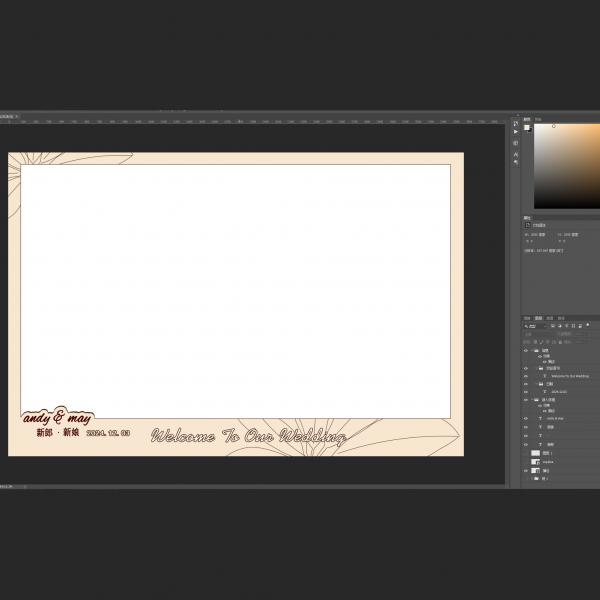Switch to the Swatches tab beside Color

(537, 119)
